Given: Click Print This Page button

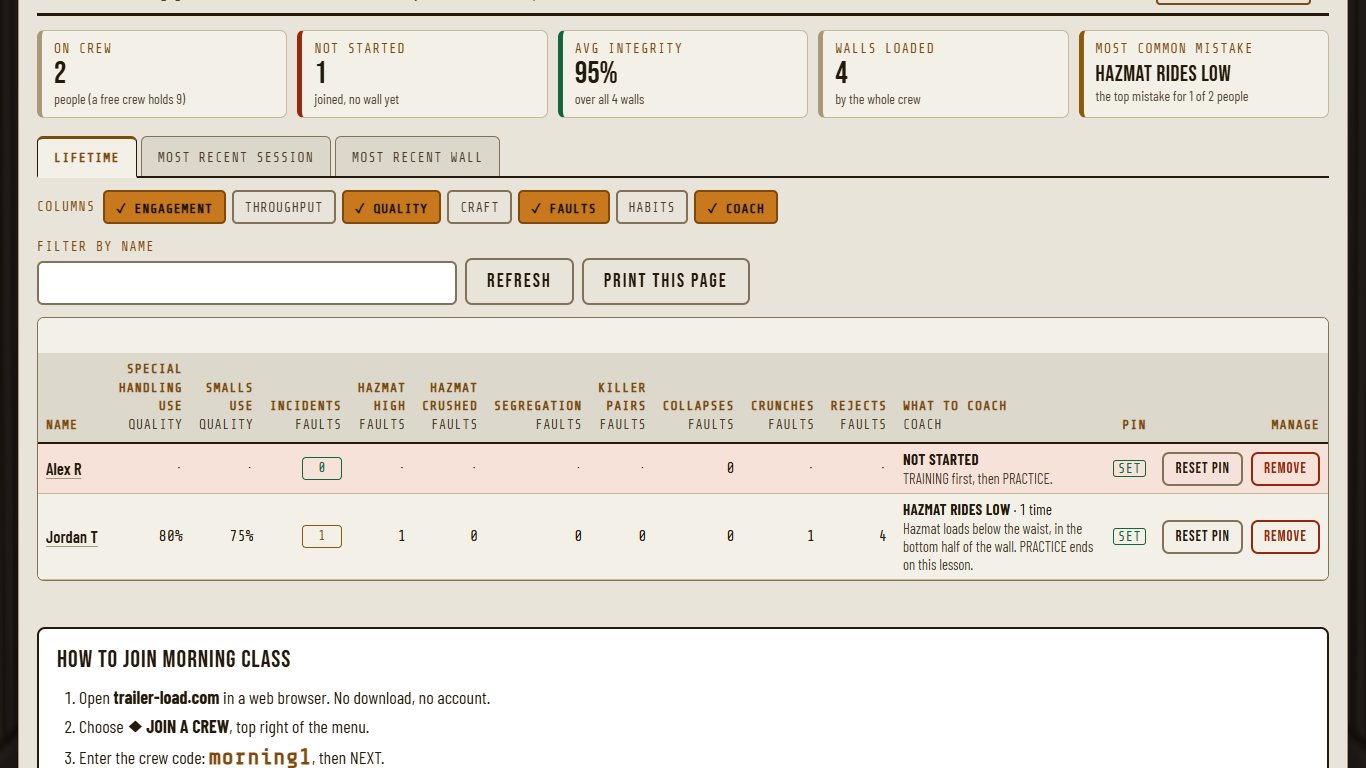Looking at the screenshot, I should [665, 281].
